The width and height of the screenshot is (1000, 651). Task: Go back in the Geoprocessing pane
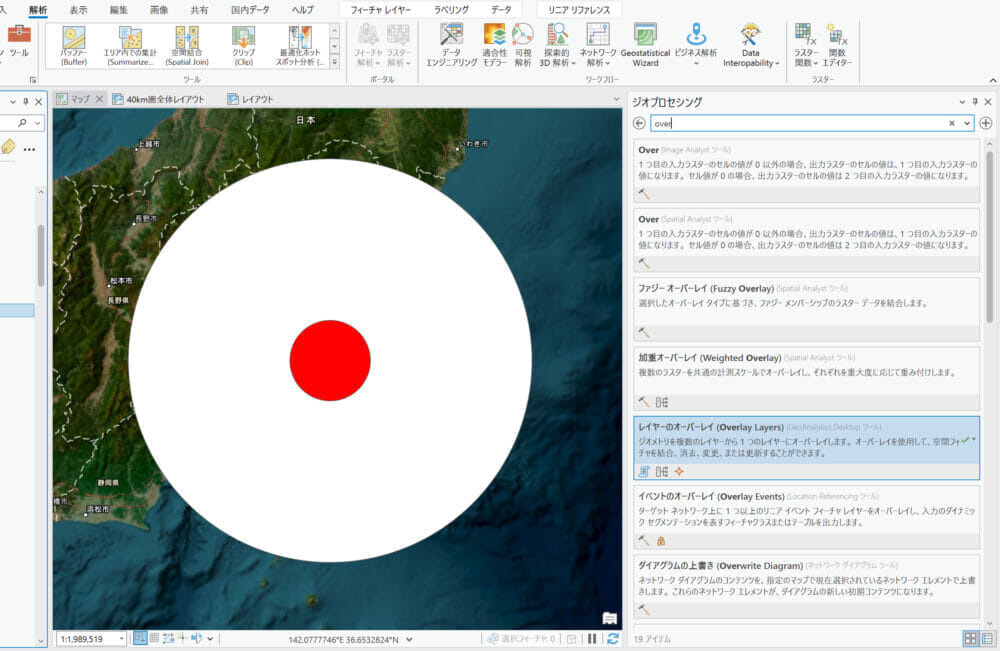[x=639, y=123]
